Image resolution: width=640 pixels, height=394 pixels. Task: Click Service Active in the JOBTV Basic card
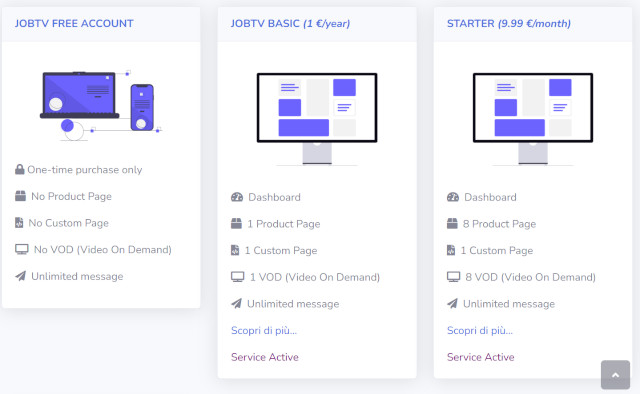[265, 357]
